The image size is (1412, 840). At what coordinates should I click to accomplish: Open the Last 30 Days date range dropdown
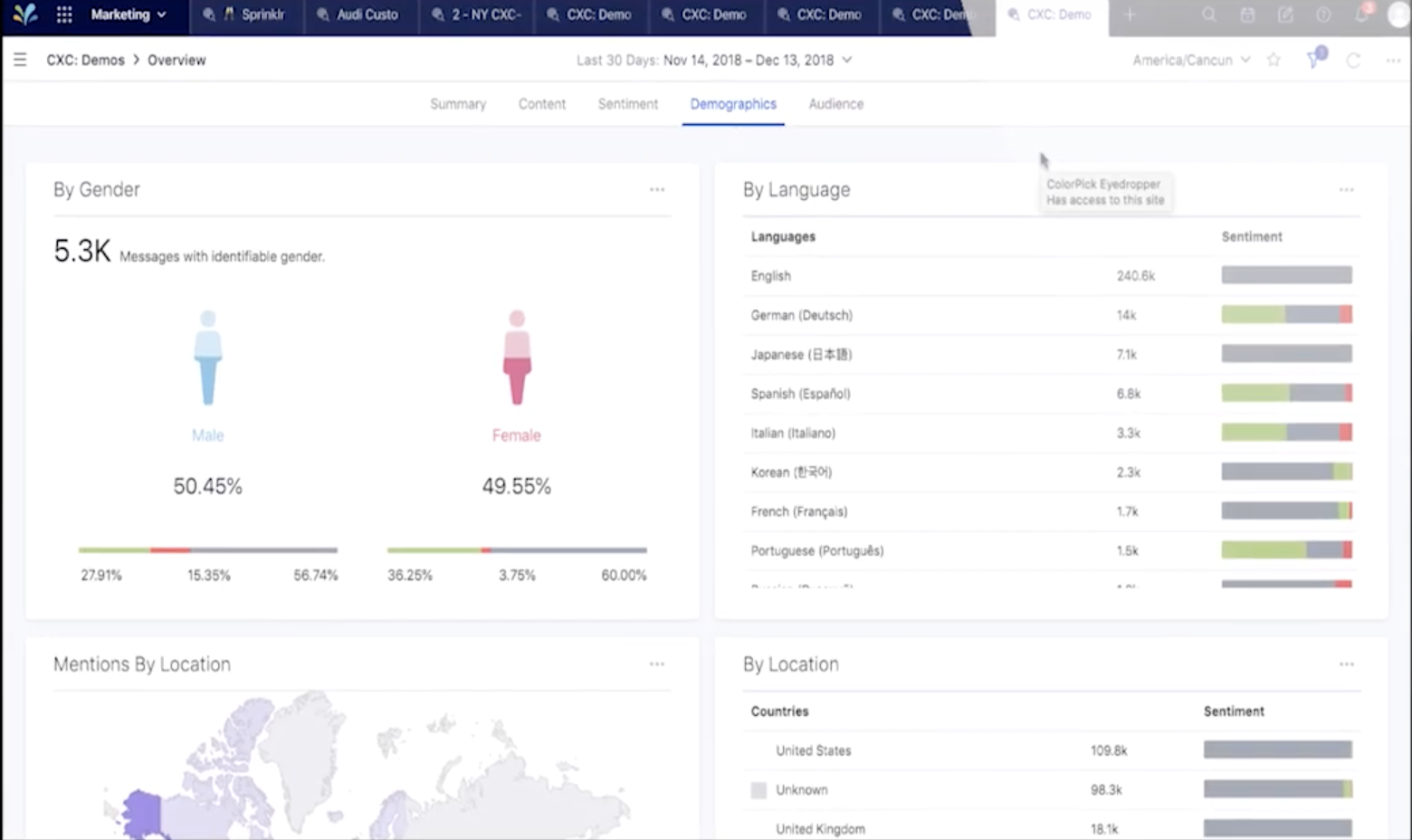click(714, 60)
